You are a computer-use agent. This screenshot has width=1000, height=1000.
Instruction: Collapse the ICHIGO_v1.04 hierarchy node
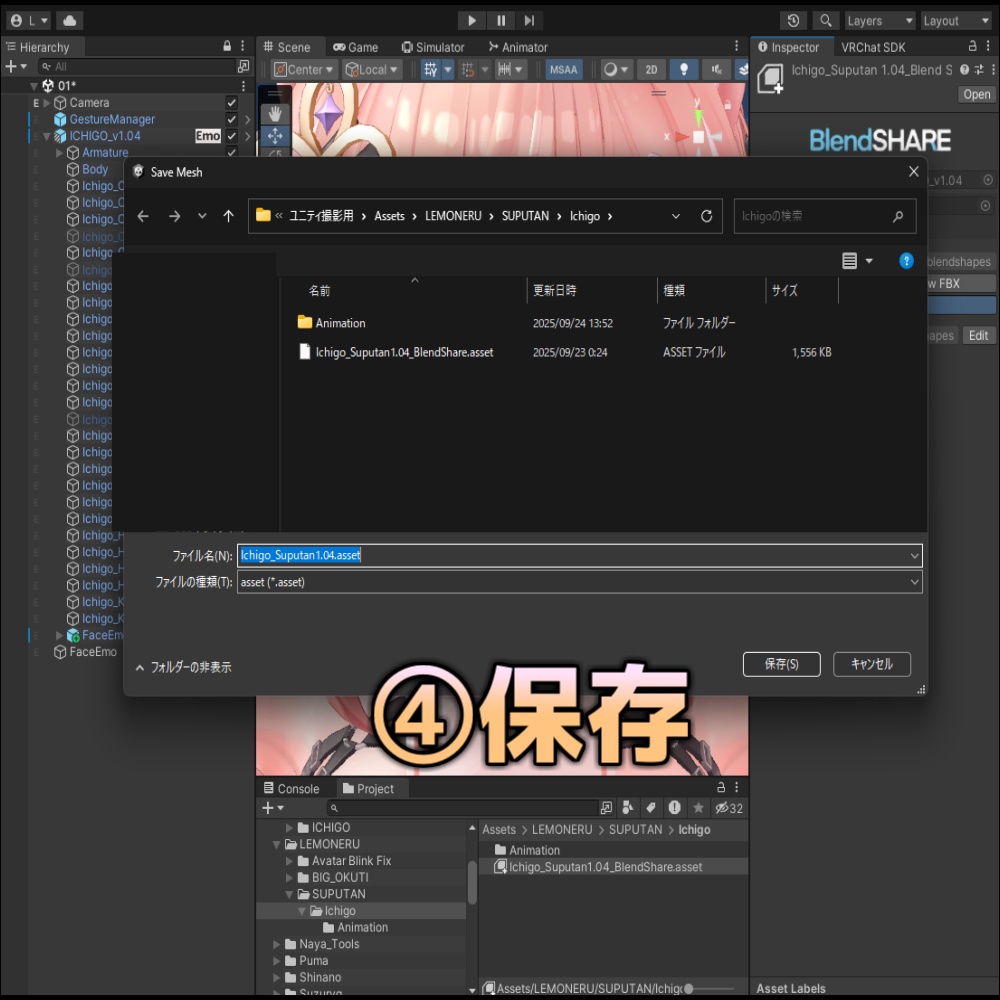pos(47,136)
